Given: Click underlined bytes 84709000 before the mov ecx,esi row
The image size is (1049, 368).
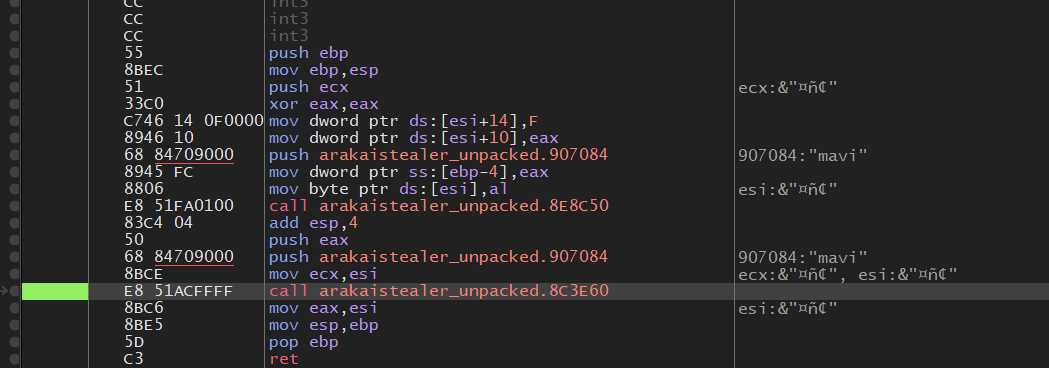Looking at the screenshot, I should (194, 257).
